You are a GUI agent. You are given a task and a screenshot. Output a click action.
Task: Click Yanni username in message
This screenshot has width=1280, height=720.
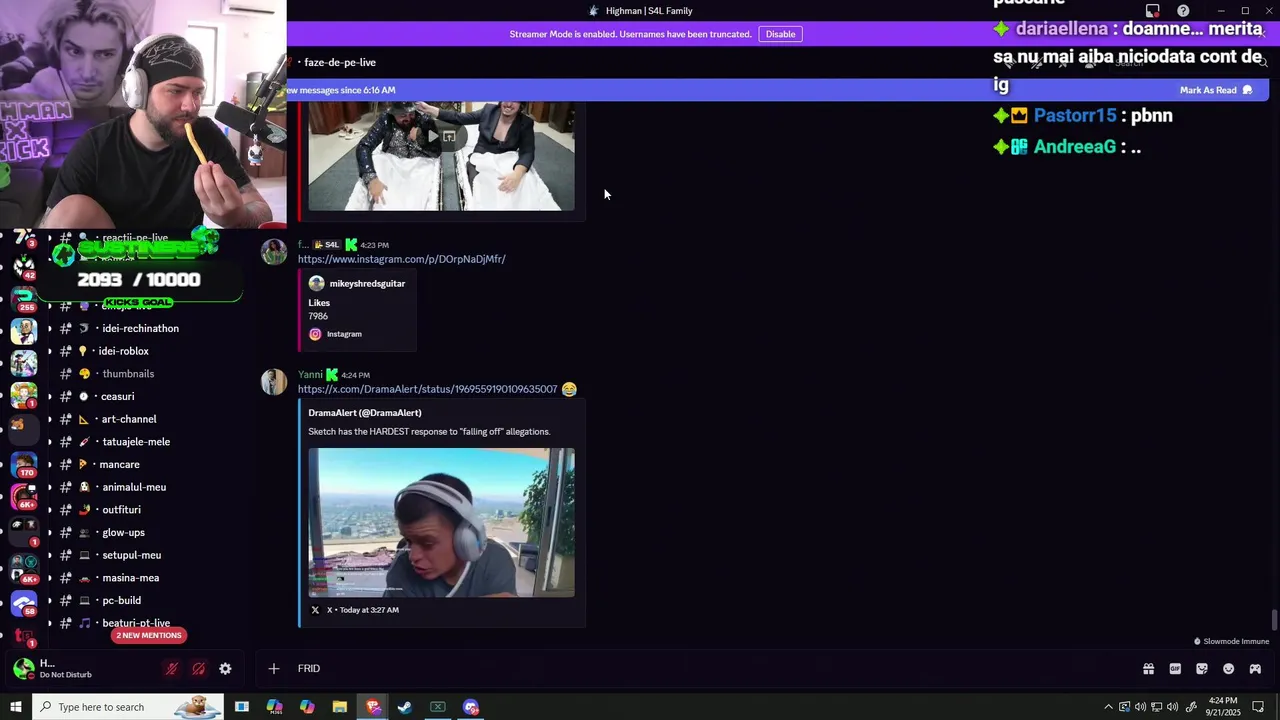[310, 375]
